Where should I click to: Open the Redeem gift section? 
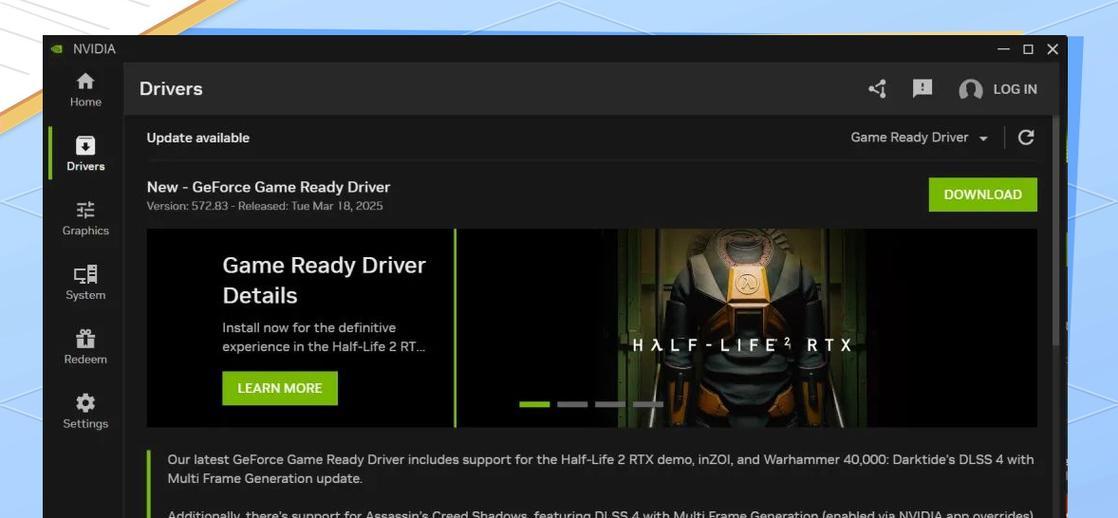(86, 347)
